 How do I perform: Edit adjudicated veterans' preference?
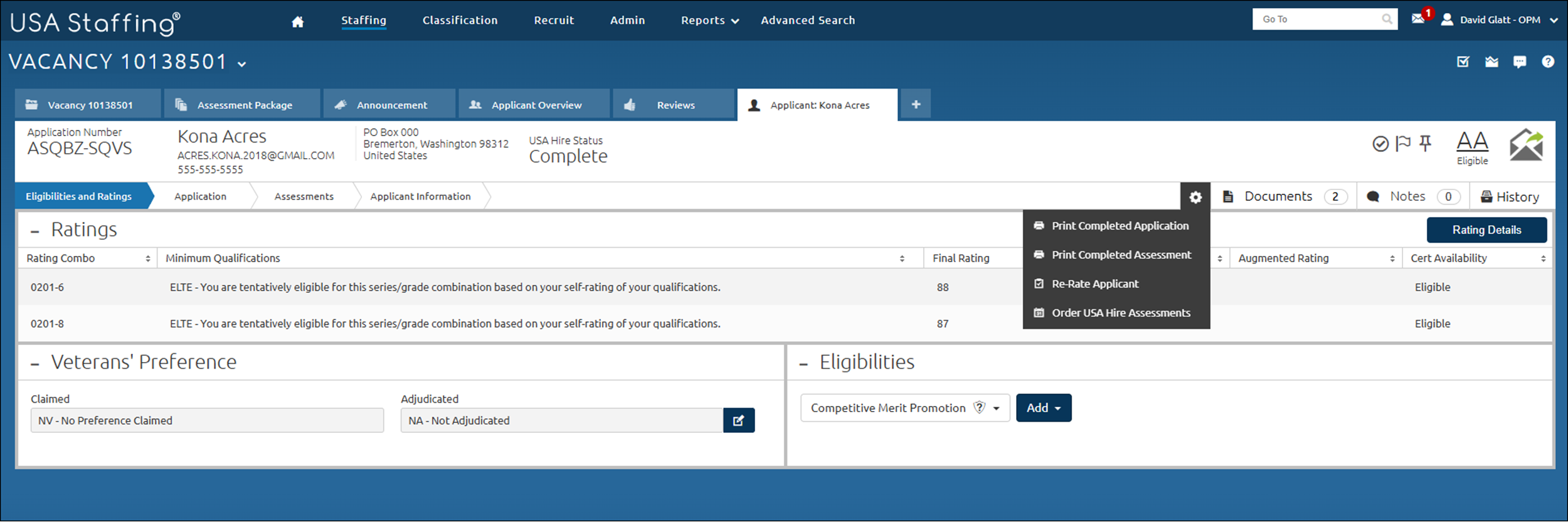click(738, 420)
